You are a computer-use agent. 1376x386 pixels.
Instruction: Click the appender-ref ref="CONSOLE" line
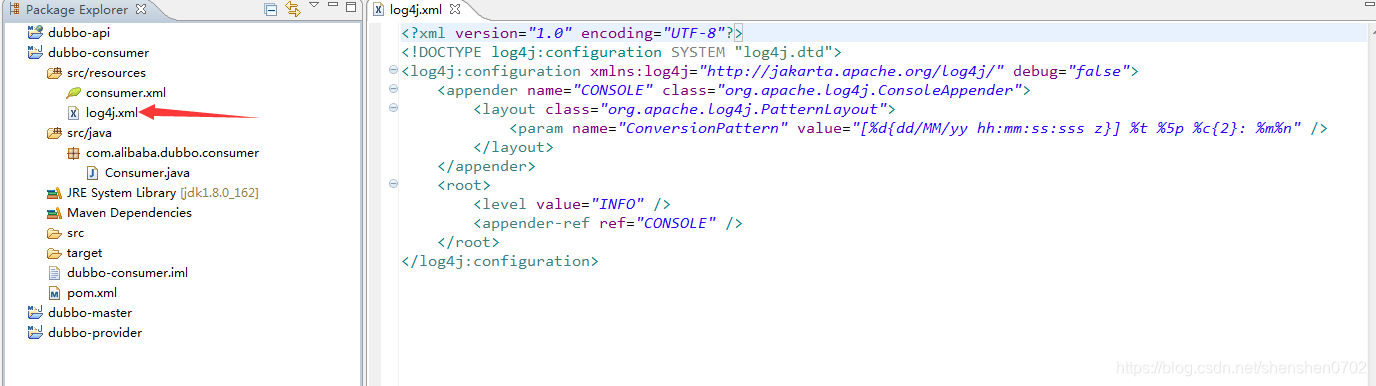click(608, 223)
